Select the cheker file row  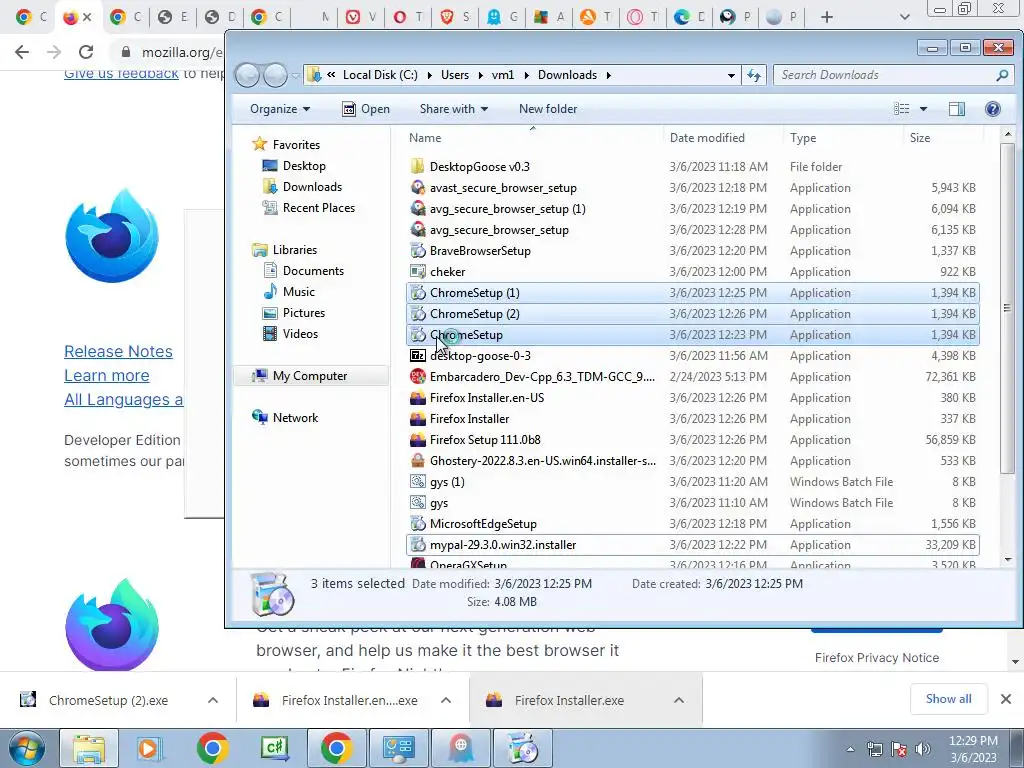692,272
